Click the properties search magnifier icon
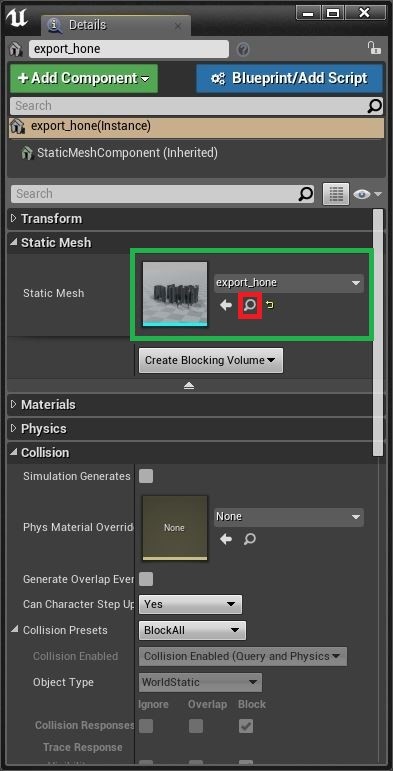 [306, 194]
